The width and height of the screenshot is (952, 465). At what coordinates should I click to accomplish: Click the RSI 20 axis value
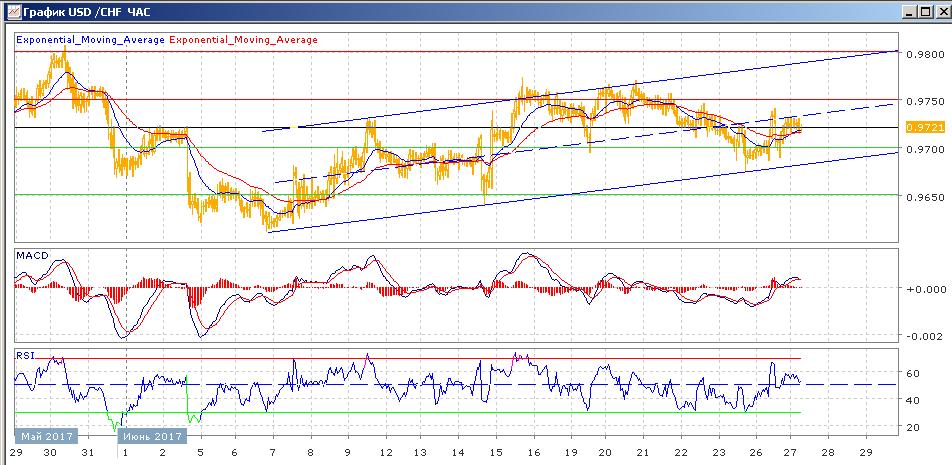(913, 427)
